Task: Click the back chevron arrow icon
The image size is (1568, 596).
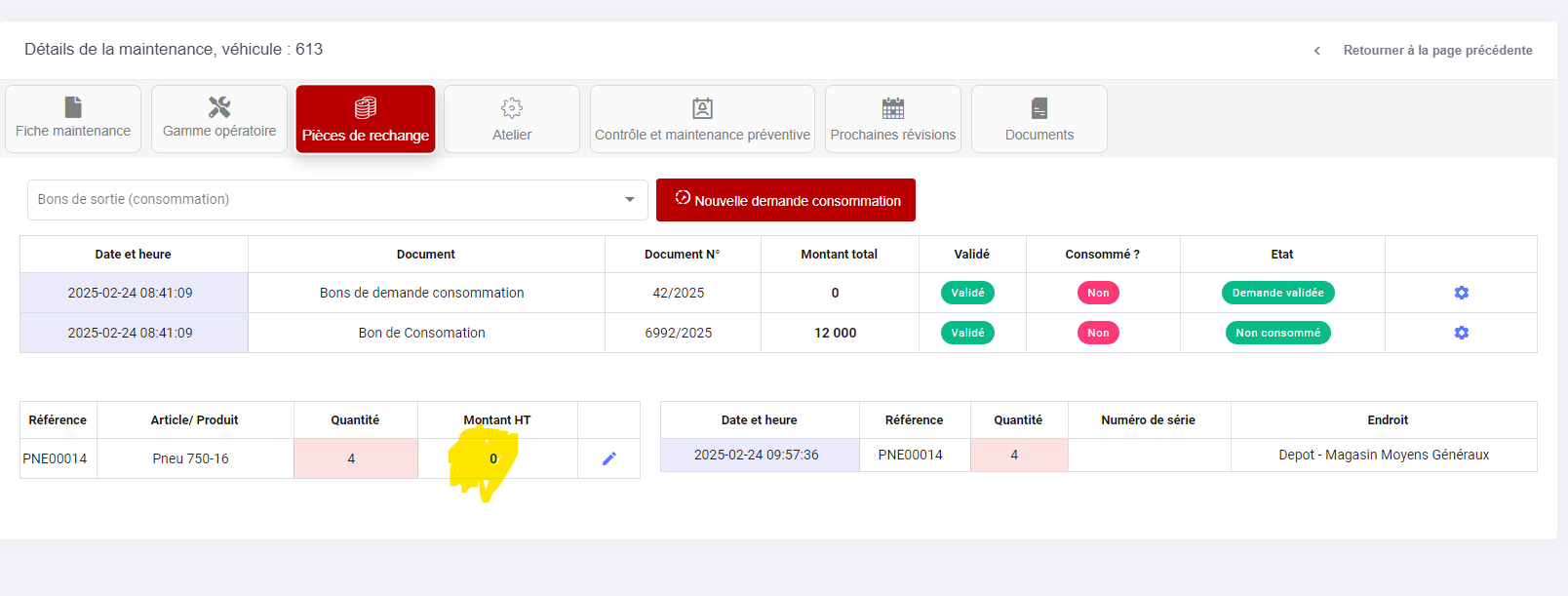Action: (x=1317, y=51)
